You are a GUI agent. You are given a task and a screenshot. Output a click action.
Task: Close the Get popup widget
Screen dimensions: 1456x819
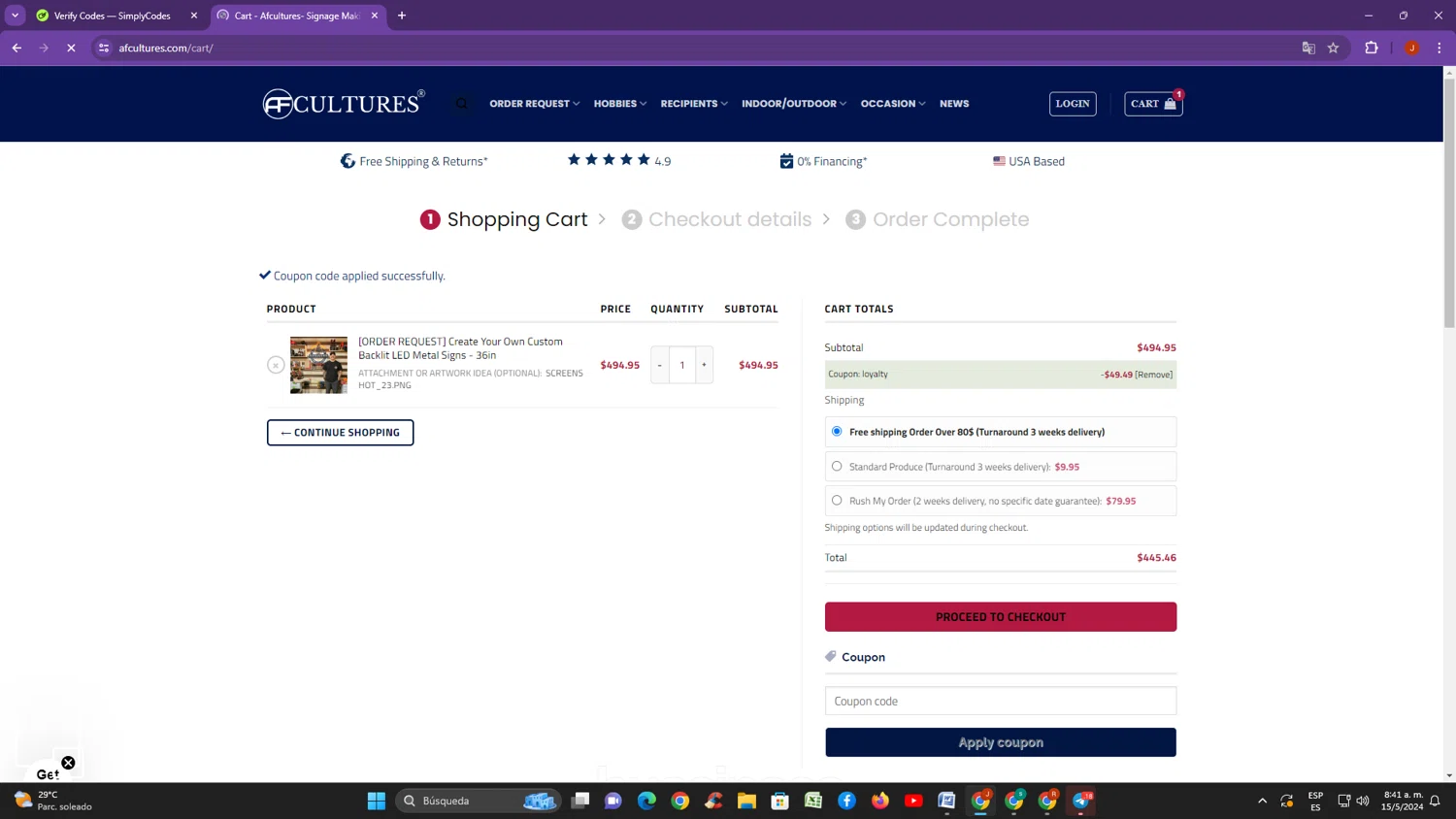(68, 763)
